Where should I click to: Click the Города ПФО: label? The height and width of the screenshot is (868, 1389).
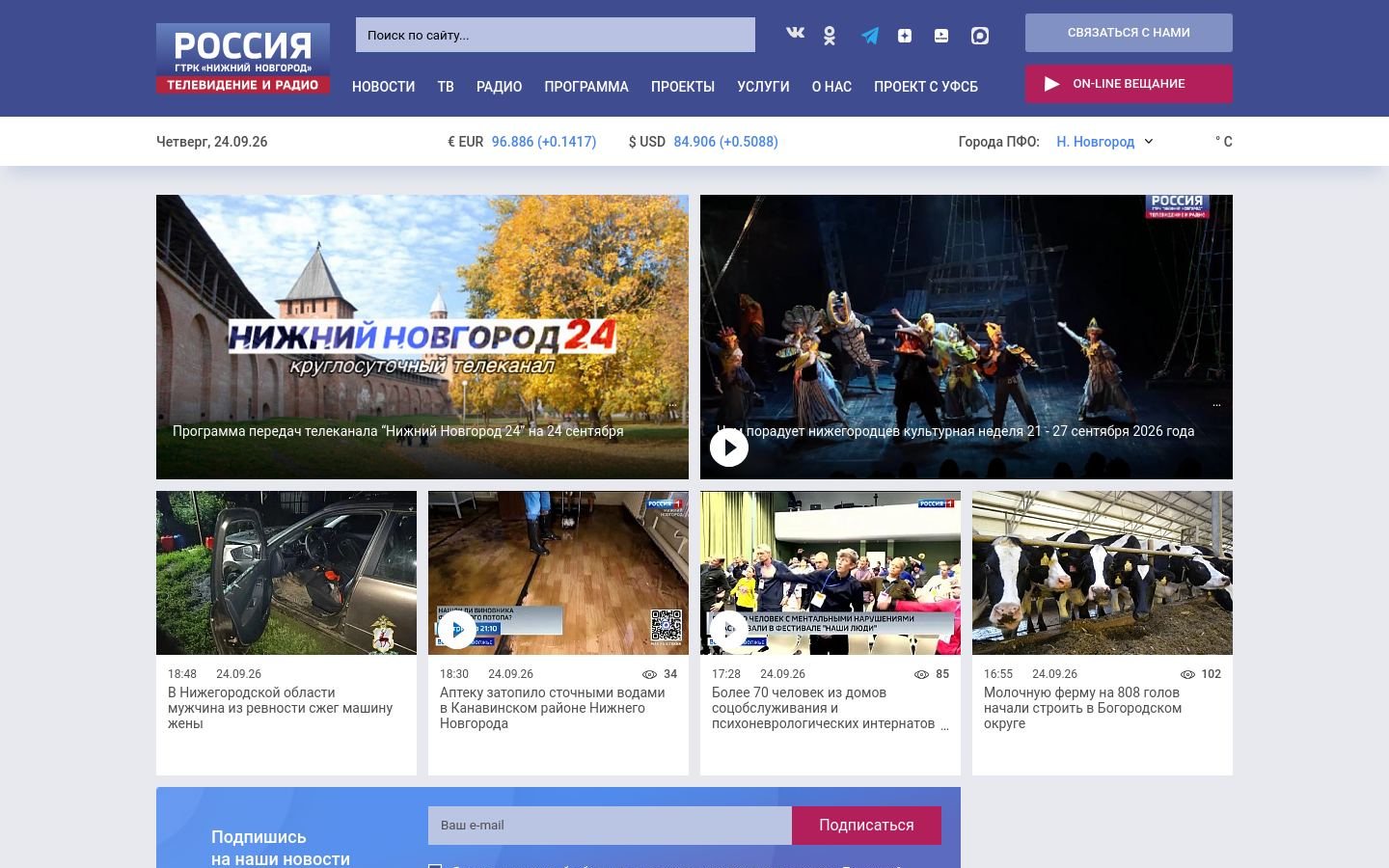click(x=999, y=142)
